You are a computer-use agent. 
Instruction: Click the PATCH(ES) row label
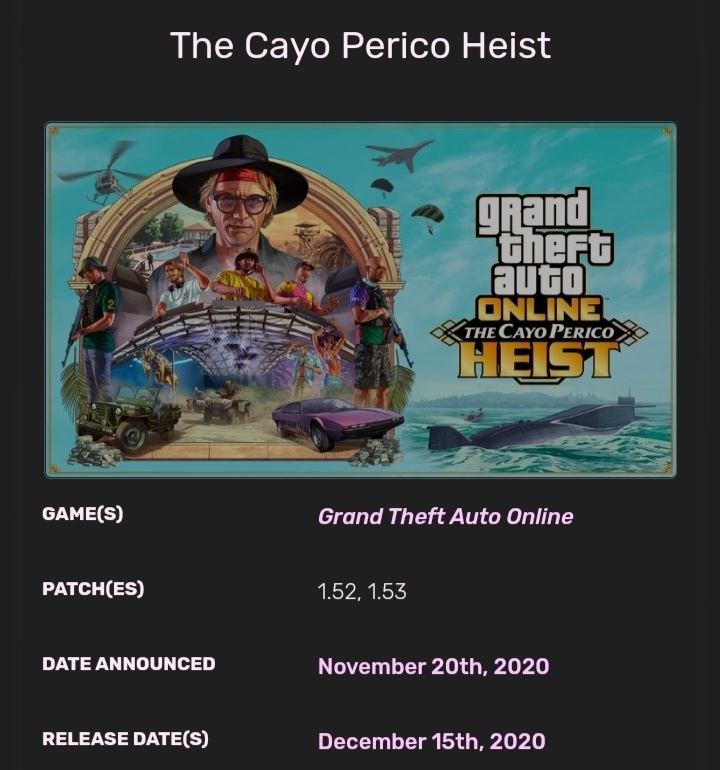[93, 589]
